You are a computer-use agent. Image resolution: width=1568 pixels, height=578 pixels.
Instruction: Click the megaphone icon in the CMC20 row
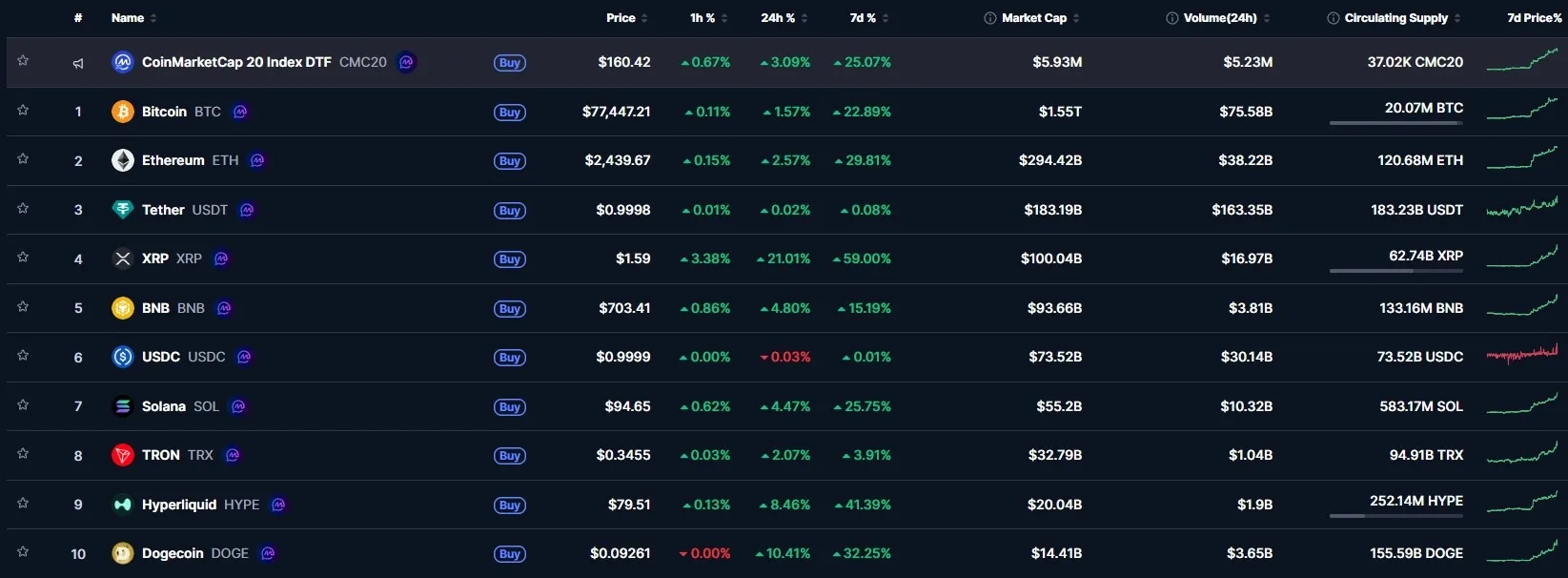point(78,63)
